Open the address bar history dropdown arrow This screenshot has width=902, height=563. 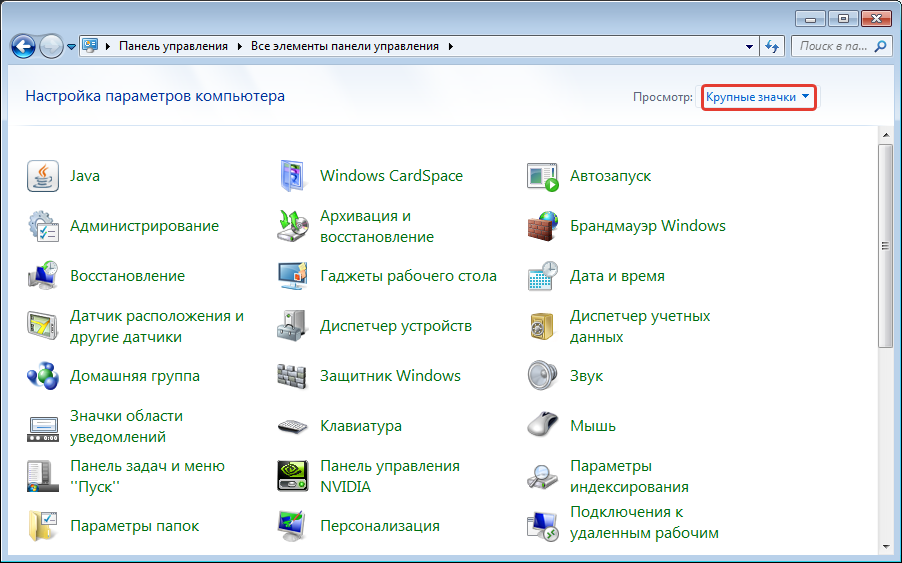(750, 47)
